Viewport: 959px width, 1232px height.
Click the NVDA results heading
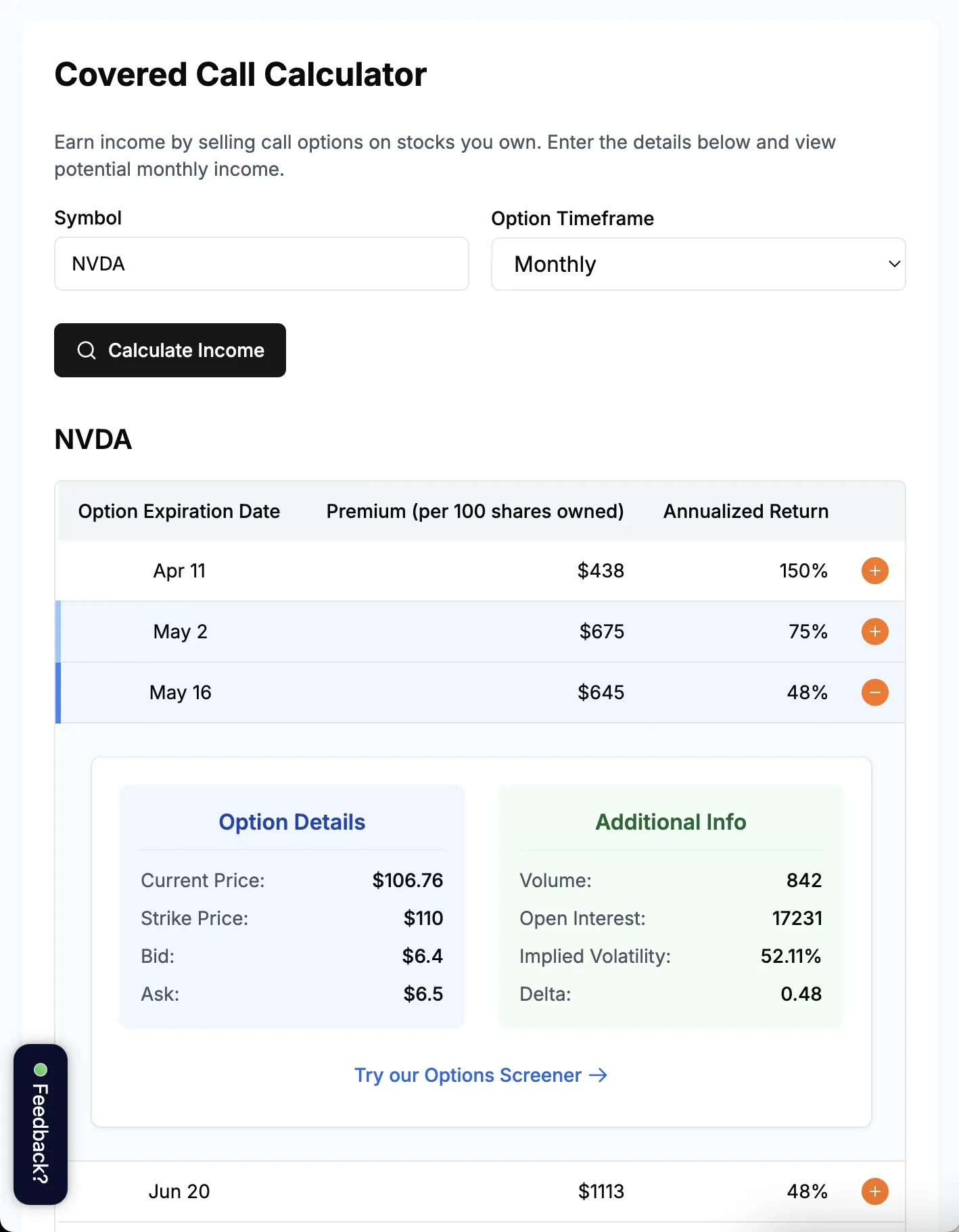coord(93,440)
